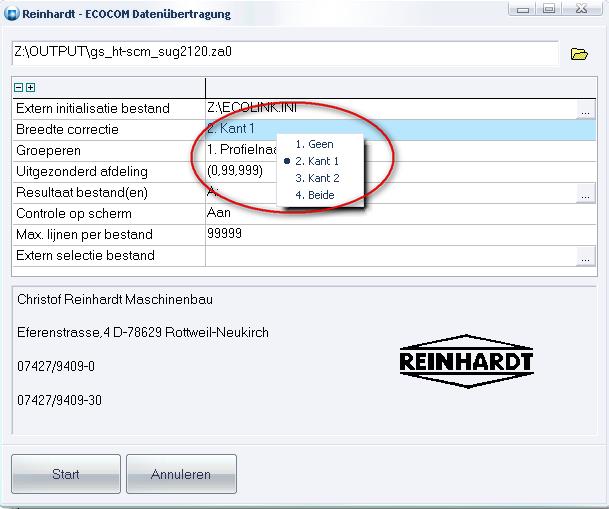Click the Uitgezonderd afdeling value (0,99,999)
Image resolution: width=609 pixels, height=509 pixels.
pyautogui.click(x=400, y=172)
